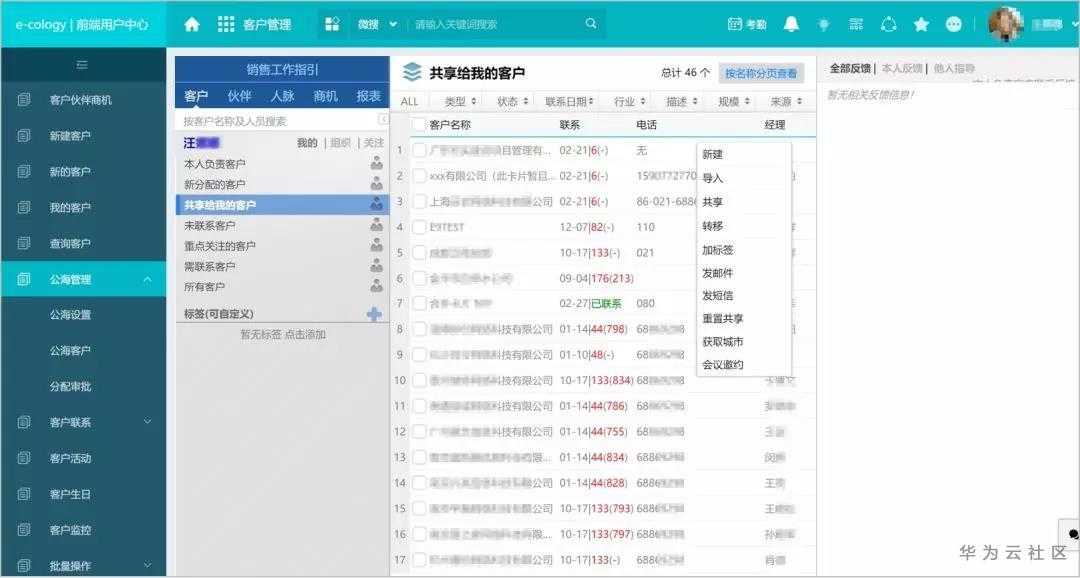This screenshot has height=578, width=1080.
Task: Expand the 客户联系 sidebar section
Action: point(147,422)
